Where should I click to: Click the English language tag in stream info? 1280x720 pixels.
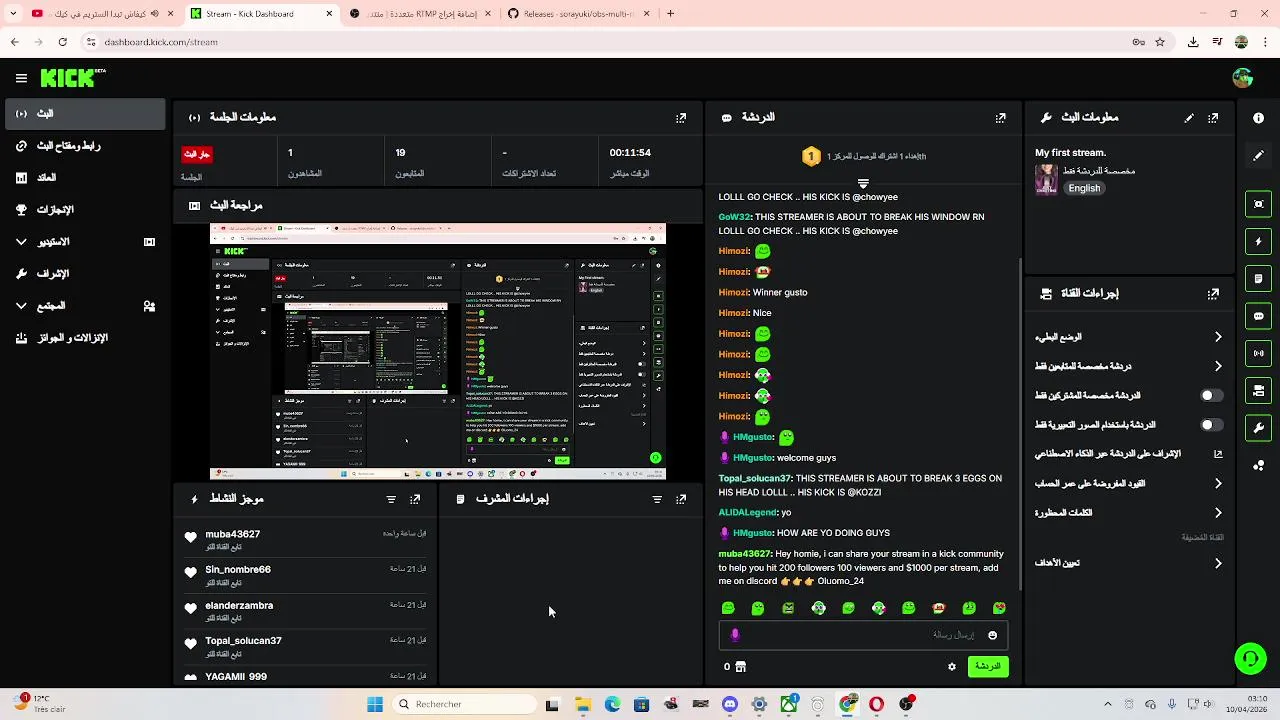pyautogui.click(x=1084, y=188)
